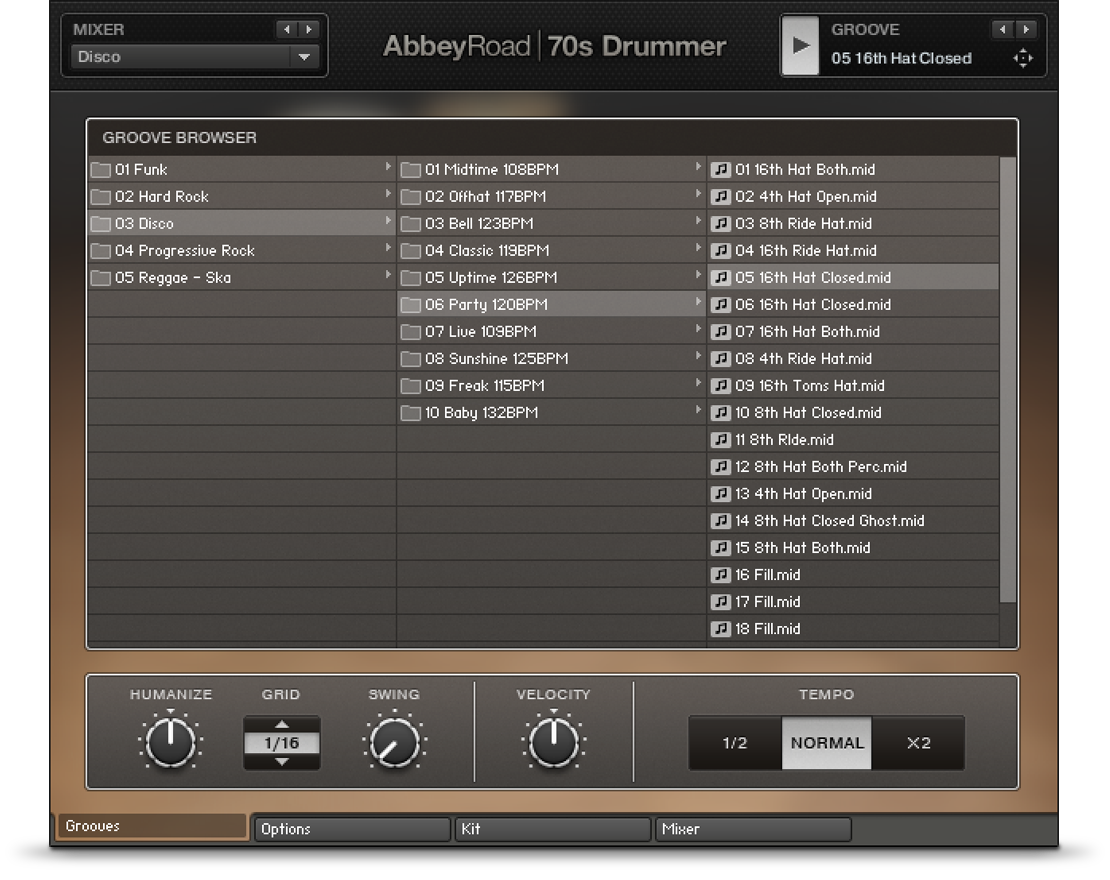Select 16 Fill.mid file
Screen dimensions: 1110x880
point(853,574)
